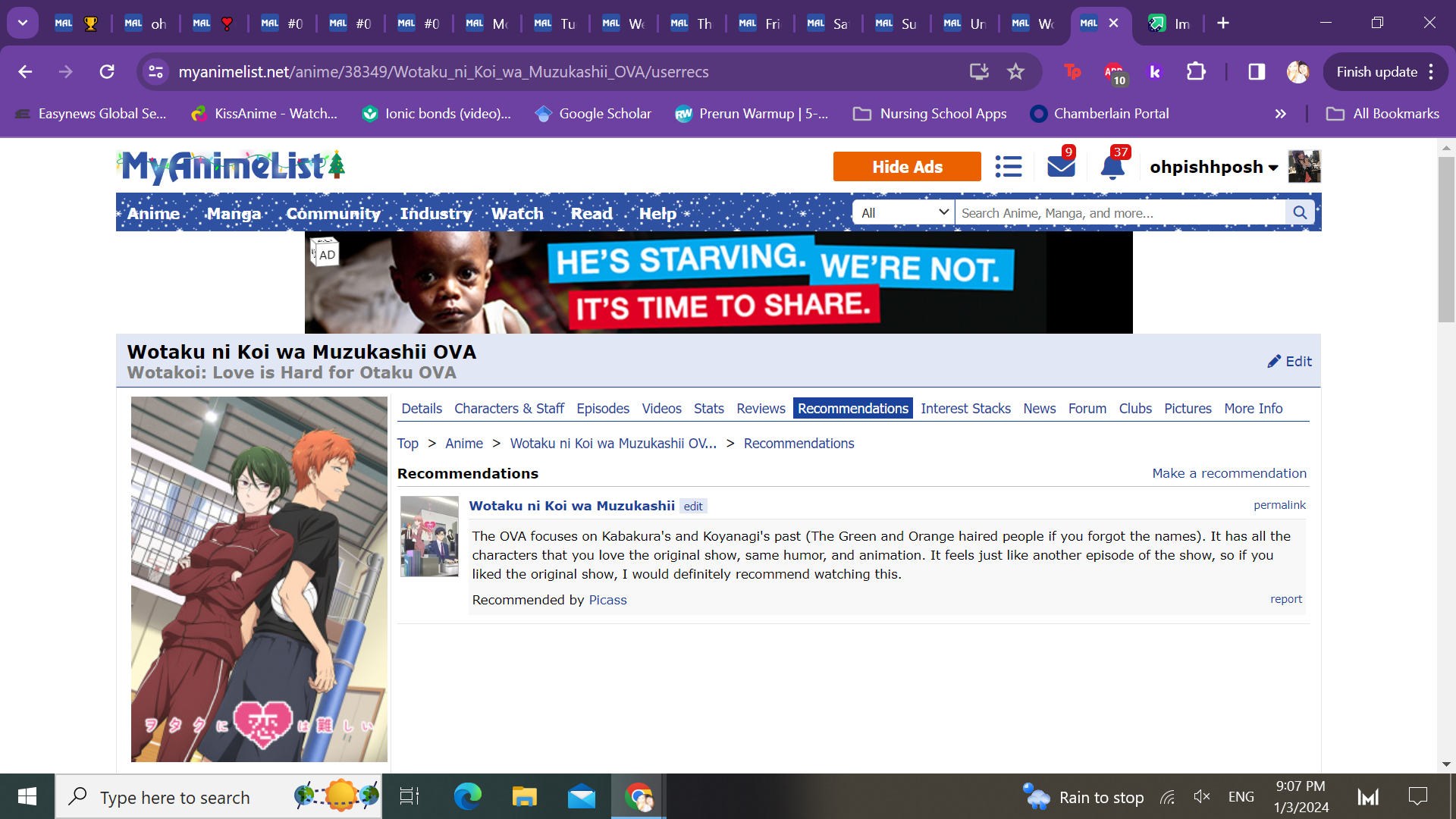Open Finish update menu
Image resolution: width=1456 pixels, height=819 pixels.
click(1385, 72)
